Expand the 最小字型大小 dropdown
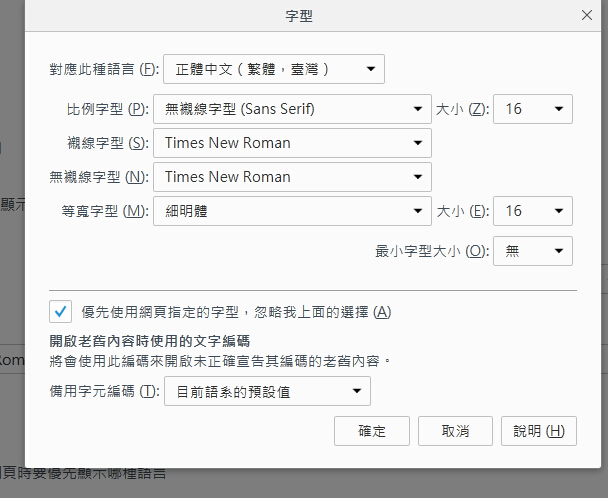Screen dimensions: 608x498 533,251
